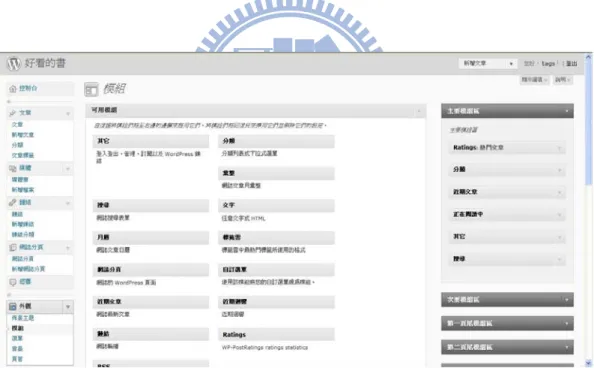Expand the 次要模組區 widget area
Image resolution: width=594 pixels, height=368 pixels.
(567, 300)
